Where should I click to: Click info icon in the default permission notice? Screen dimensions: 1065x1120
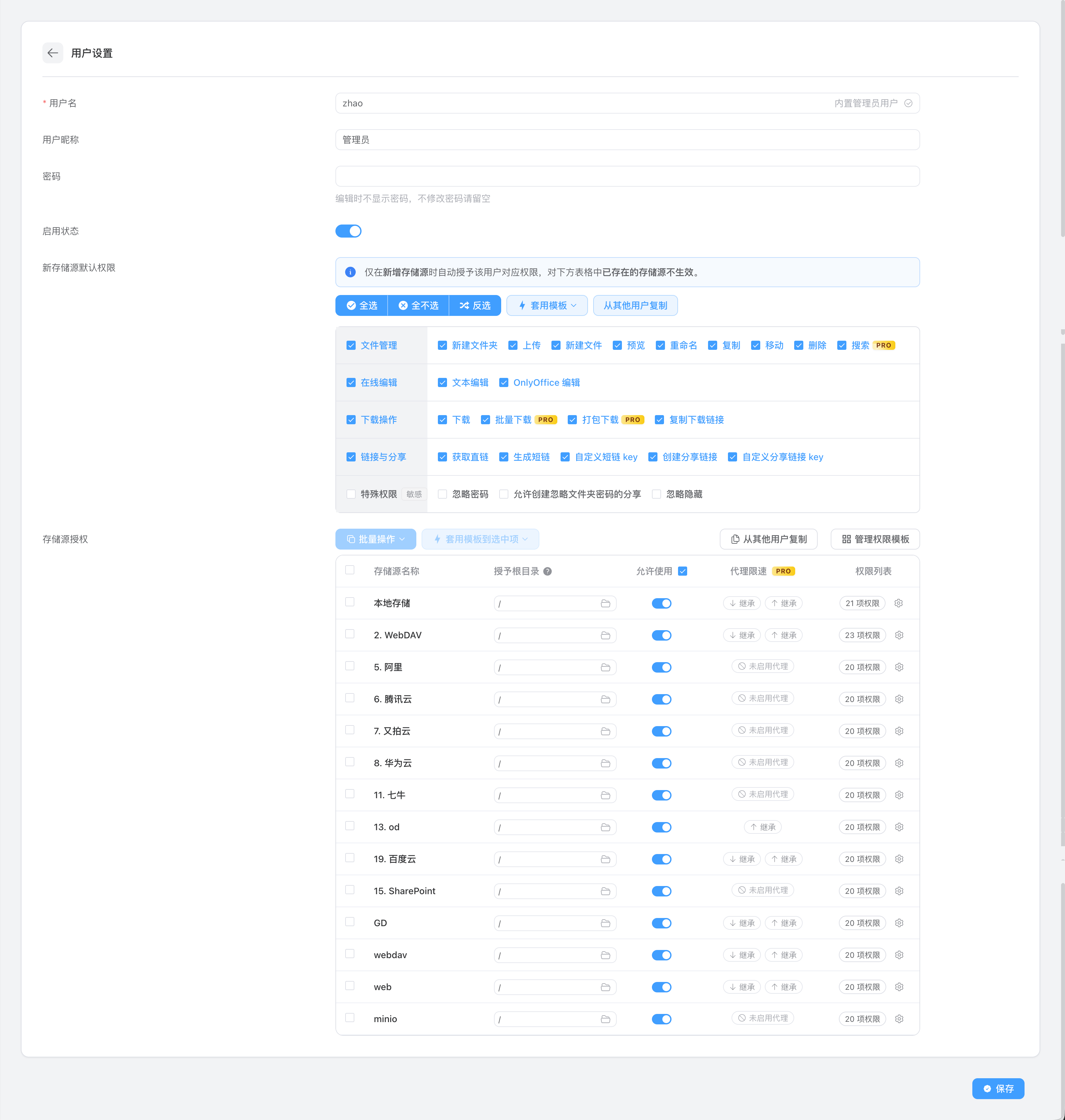pos(350,272)
